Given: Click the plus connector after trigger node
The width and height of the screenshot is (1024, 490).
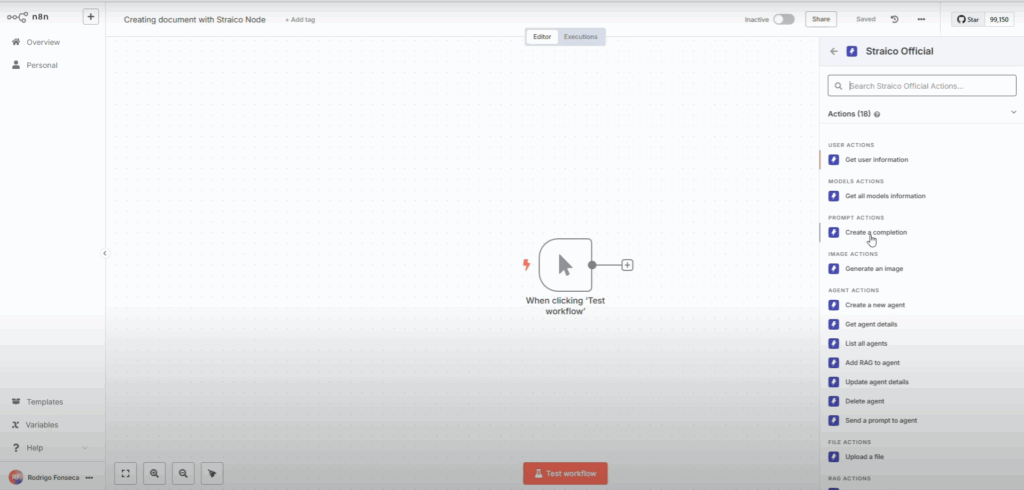Looking at the screenshot, I should coord(627,265).
